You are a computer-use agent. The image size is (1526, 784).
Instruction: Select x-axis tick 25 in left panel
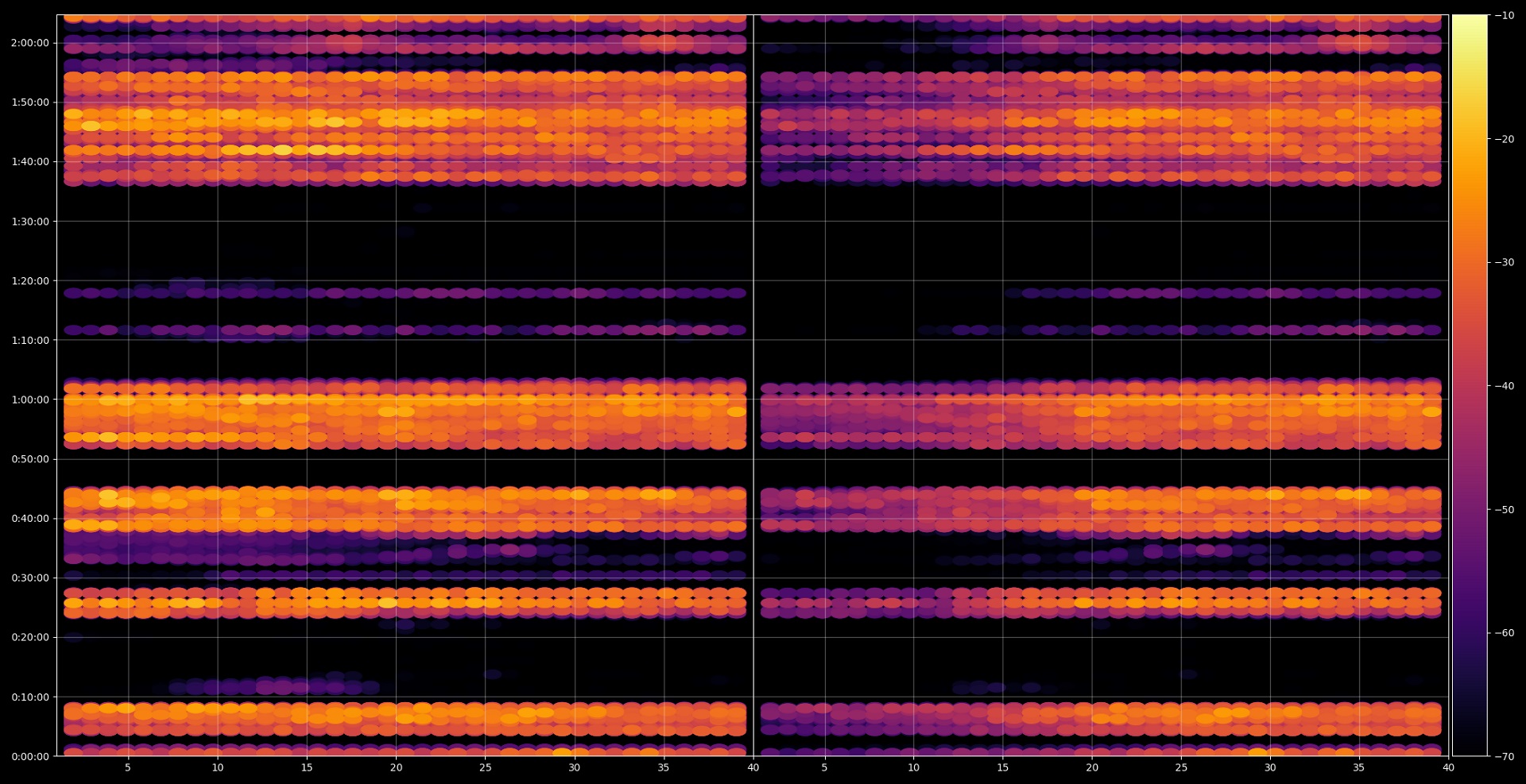click(485, 767)
